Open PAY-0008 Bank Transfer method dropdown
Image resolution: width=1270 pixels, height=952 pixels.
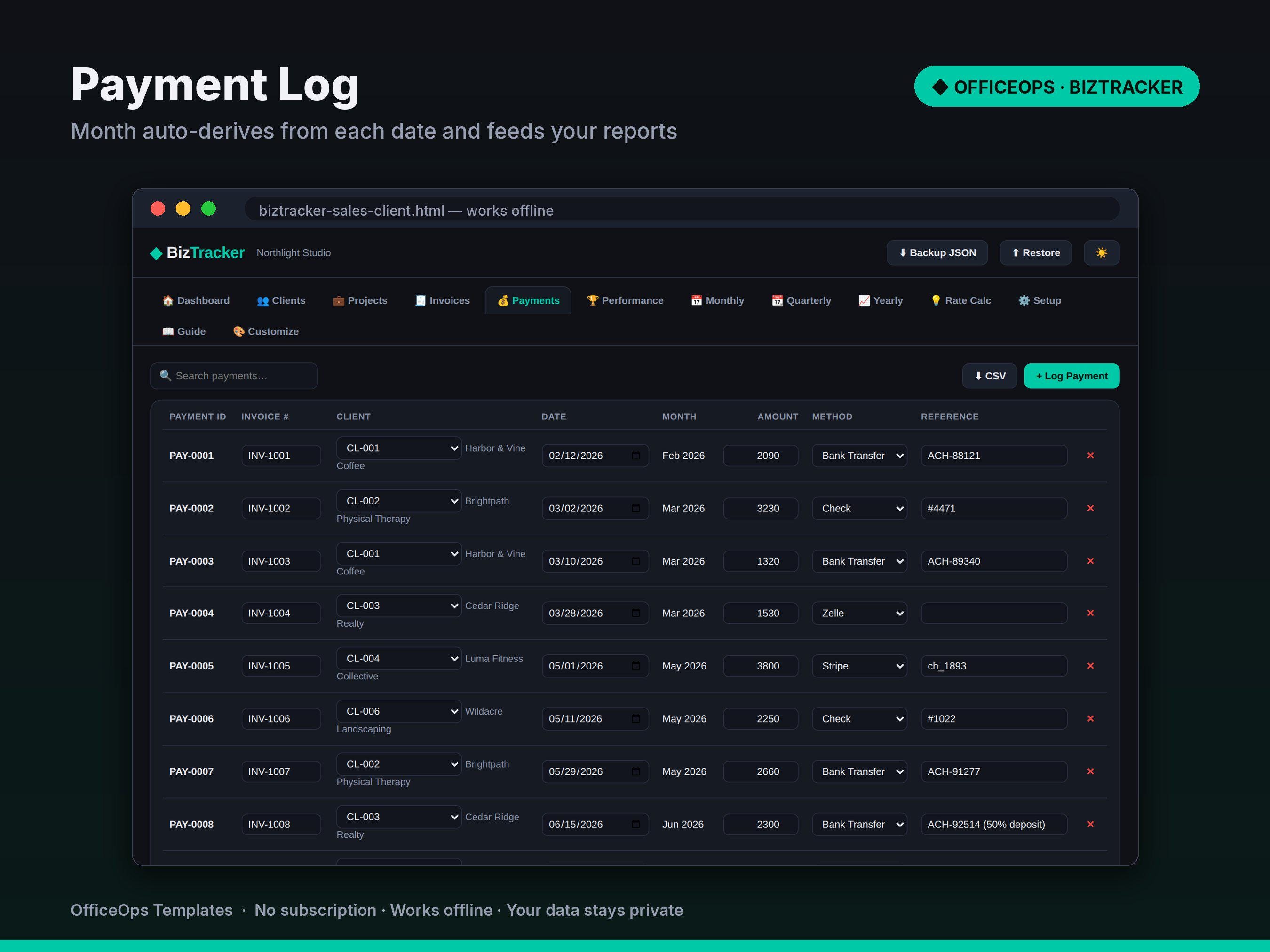(x=859, y=825)
